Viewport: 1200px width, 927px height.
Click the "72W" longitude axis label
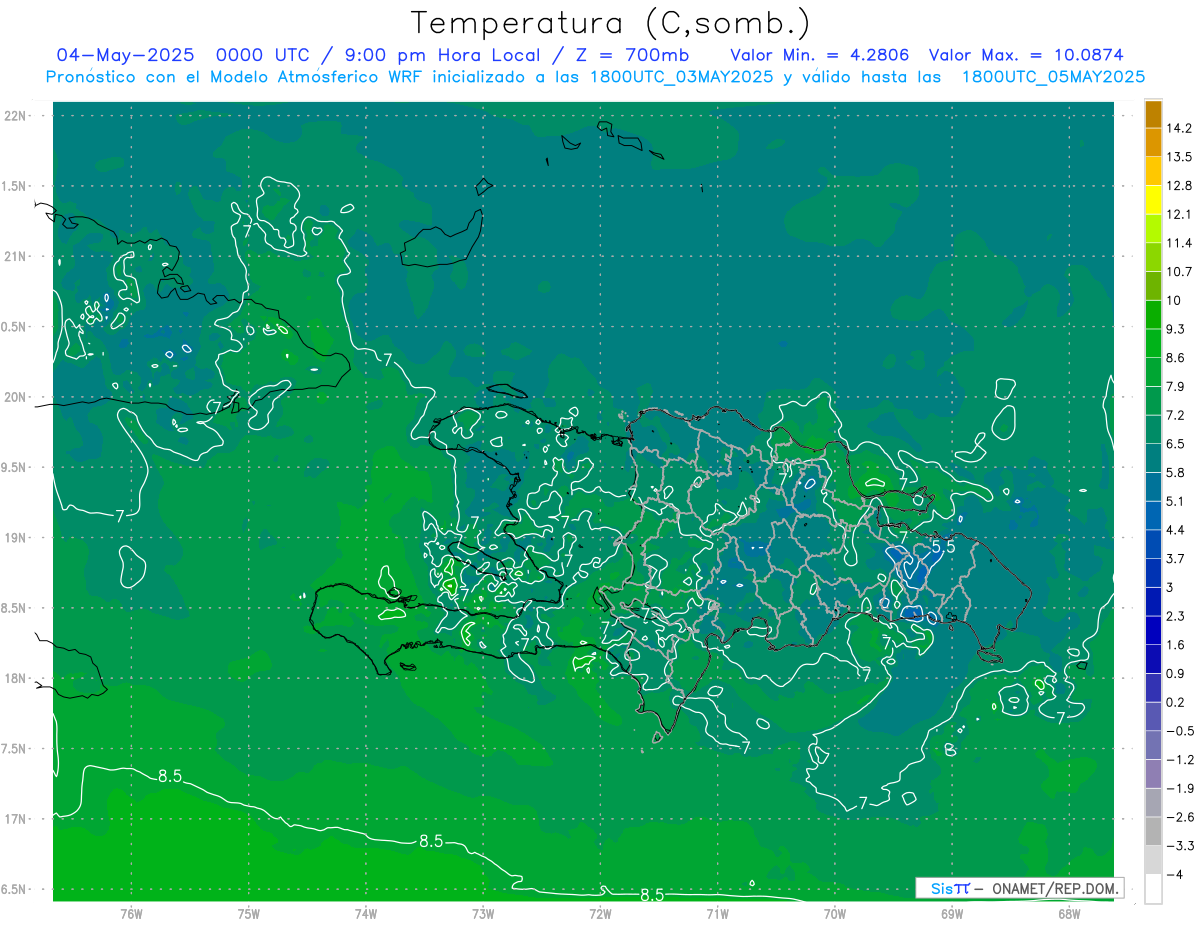[x=600, y=914]
